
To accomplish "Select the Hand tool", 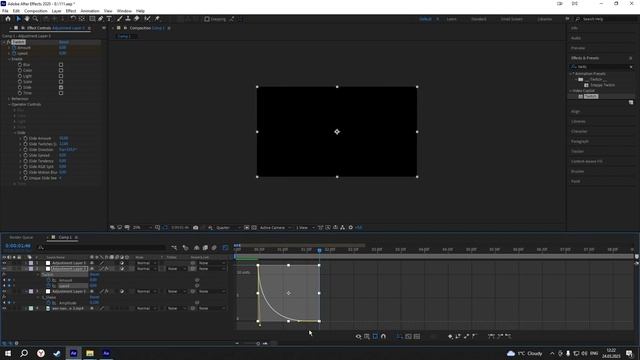I will 27,19.
